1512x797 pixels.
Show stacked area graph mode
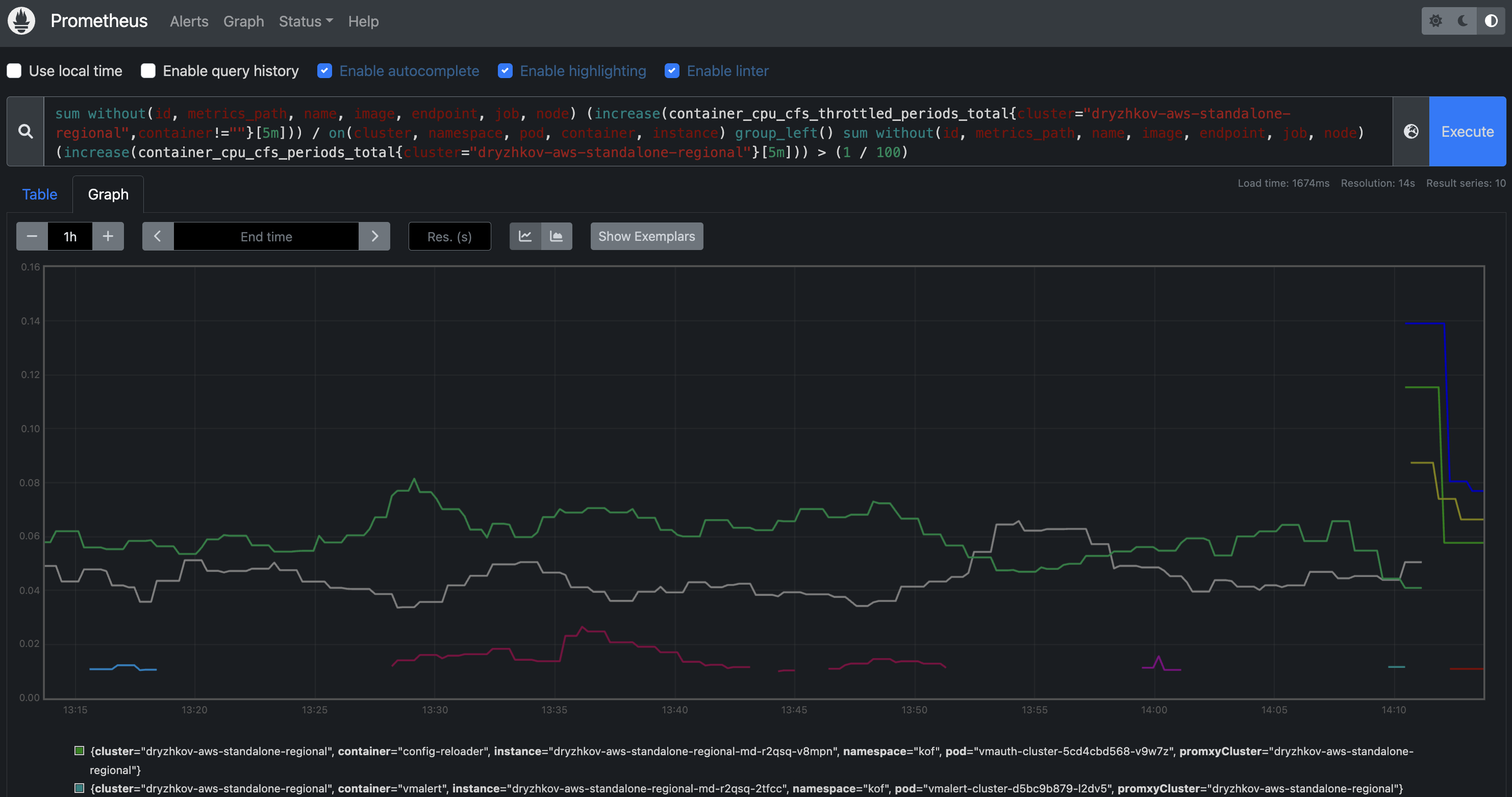[557, 237]
